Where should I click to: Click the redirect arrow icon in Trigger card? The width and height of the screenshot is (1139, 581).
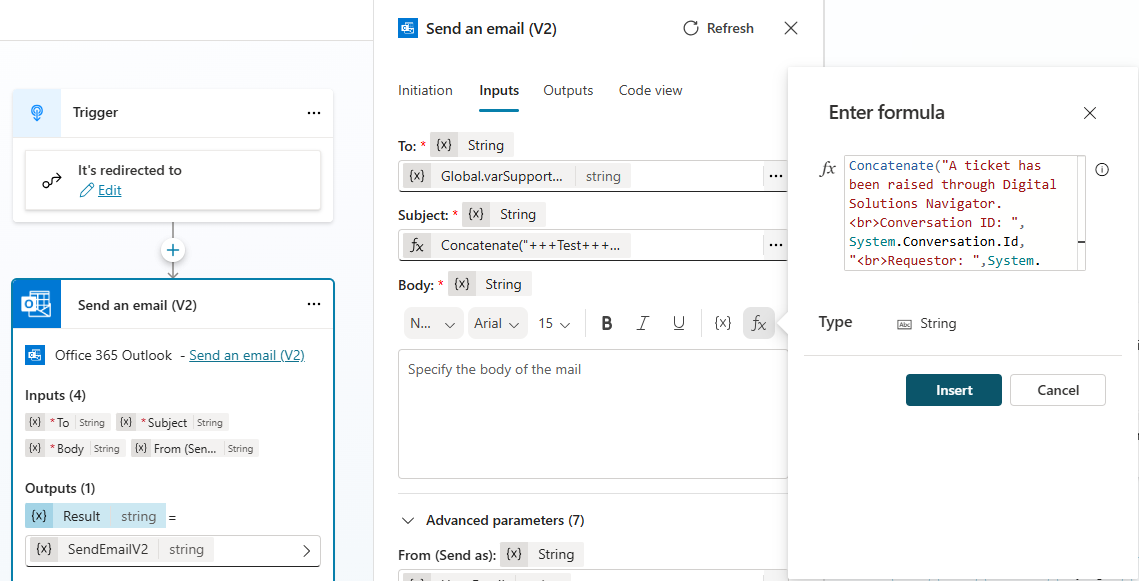tap(52, 181)
